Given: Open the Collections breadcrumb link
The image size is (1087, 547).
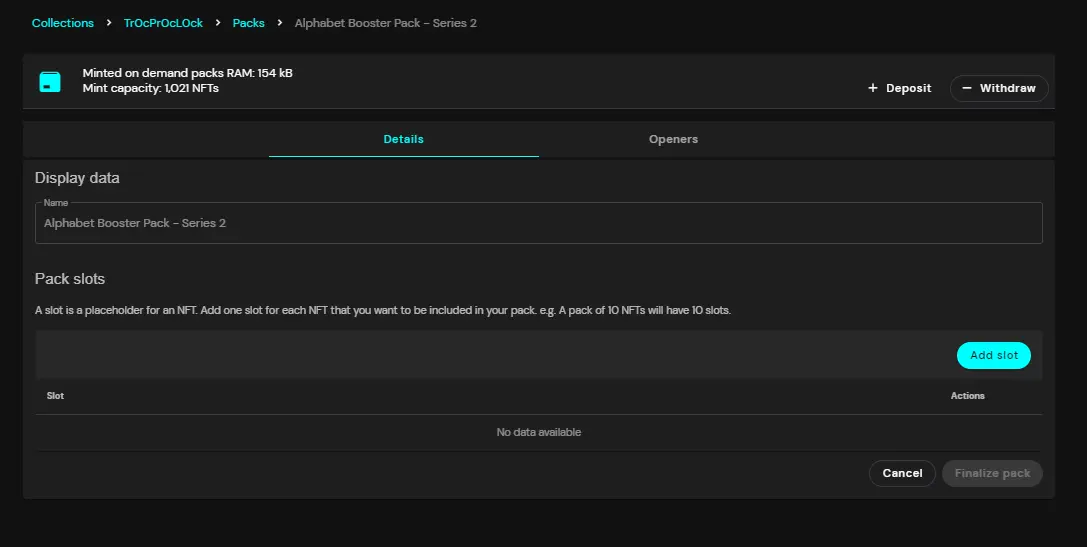Looking at the screenshot, I should (62, 23).
